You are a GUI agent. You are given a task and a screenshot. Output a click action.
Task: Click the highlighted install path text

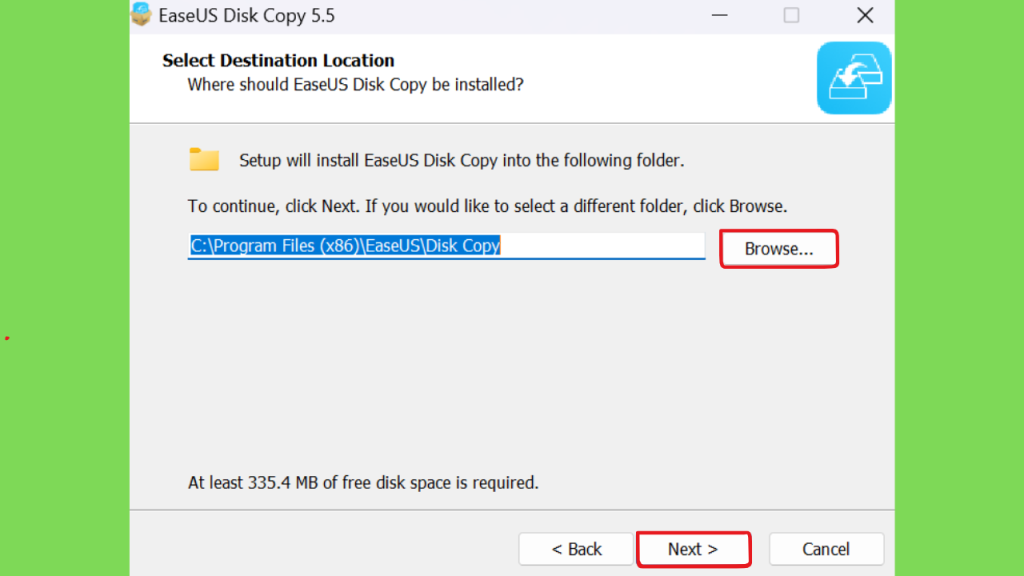[345, 246]
